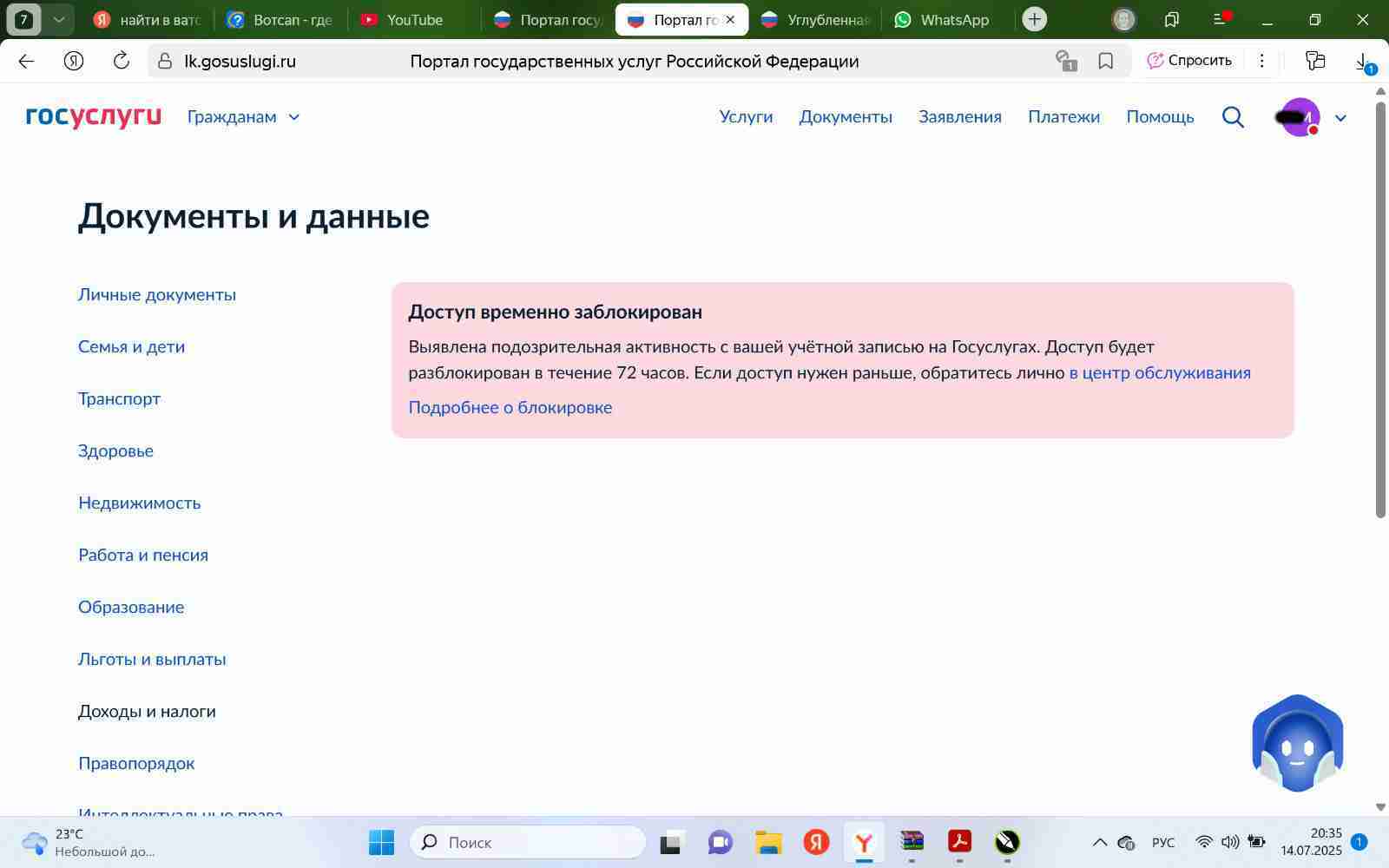This screenshot has height=868, width=1389.
Task: Open the tab group list dropdown arrow
Action: pyautogui.click(x=58, y=19)
